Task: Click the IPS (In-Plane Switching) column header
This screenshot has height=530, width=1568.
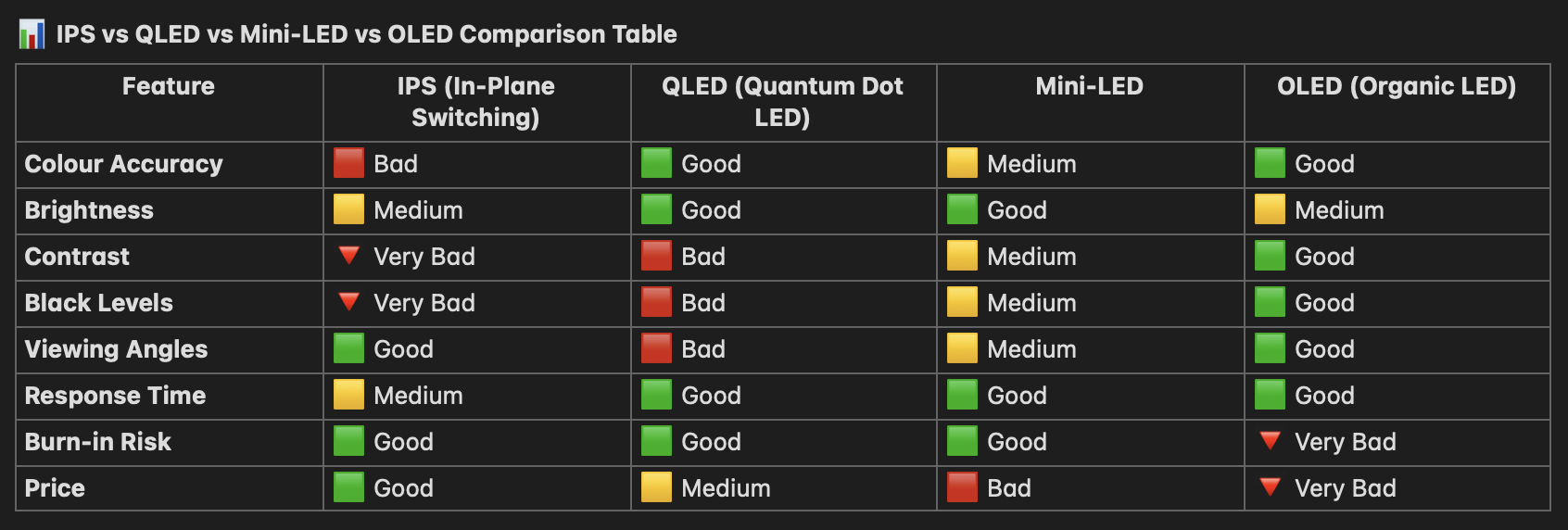Action: [x=475, y=102]
